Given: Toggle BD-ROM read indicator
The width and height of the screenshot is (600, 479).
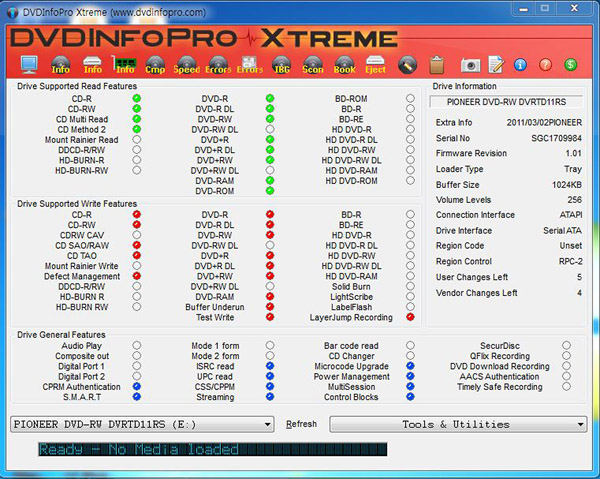Looking at the screenshot, I should [x=410, y=98].
